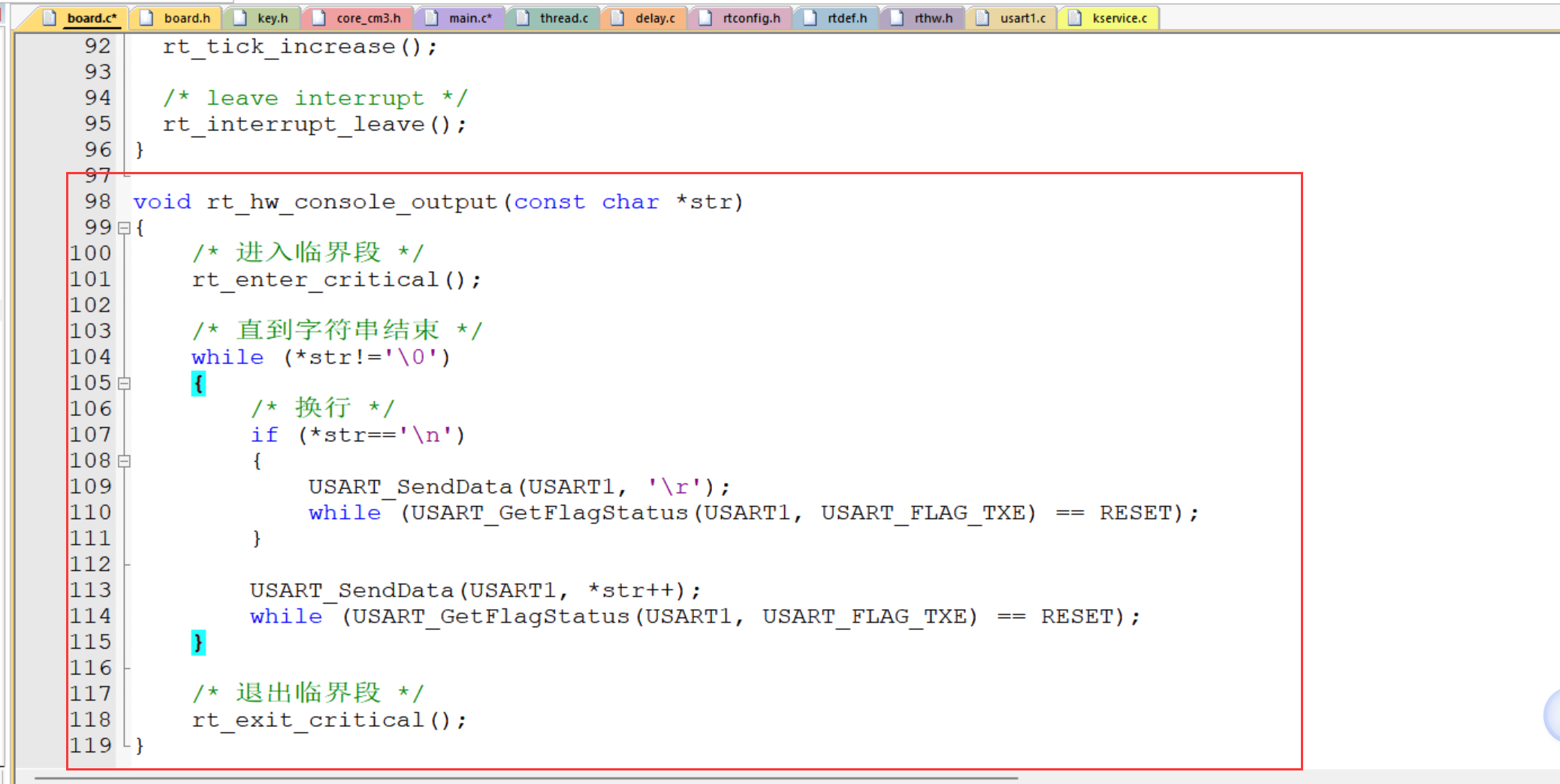Click the rt_exit_critical() call
Screen dimensions: 1560x784
click(x=329, y=720)
